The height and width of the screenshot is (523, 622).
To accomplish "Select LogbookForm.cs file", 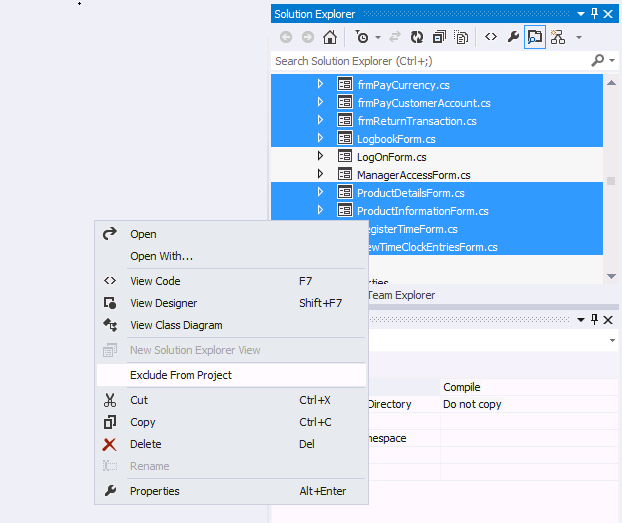I will coord(396,139).
